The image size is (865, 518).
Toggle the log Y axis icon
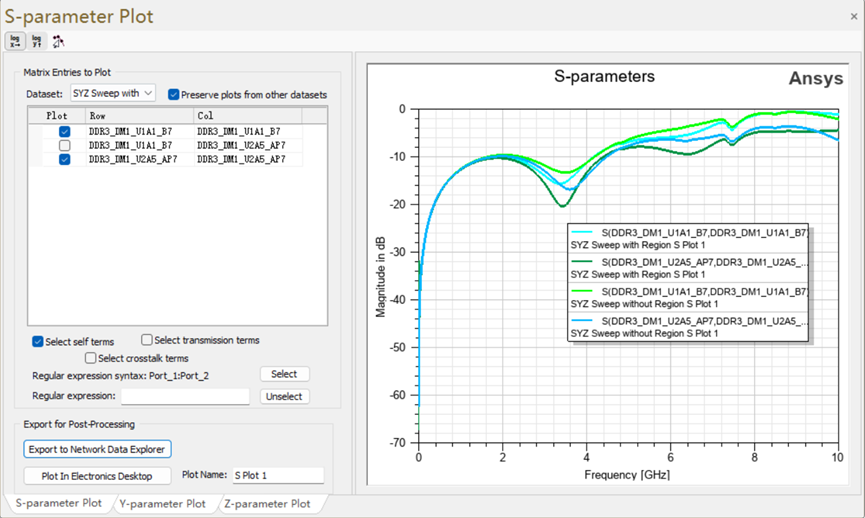37,41
